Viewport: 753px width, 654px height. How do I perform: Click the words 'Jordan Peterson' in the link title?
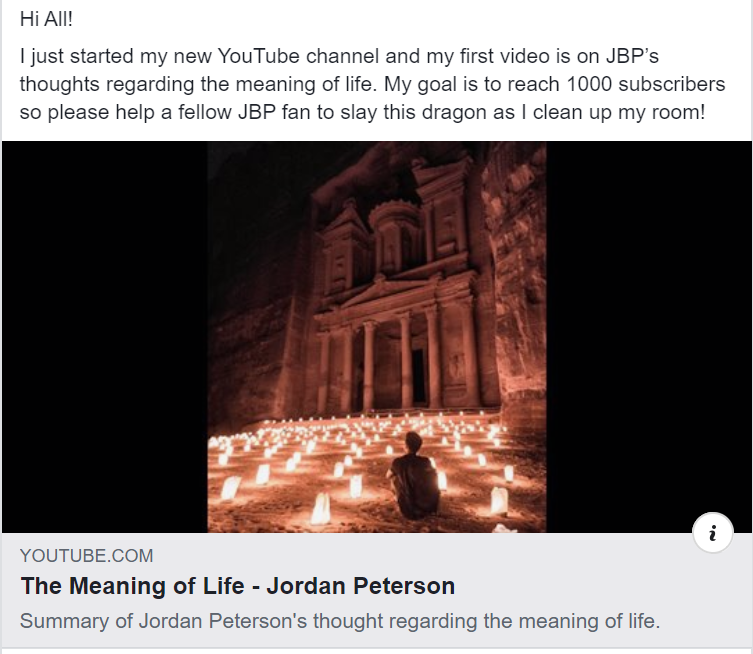pyautogui.click(x=361, y=586)
